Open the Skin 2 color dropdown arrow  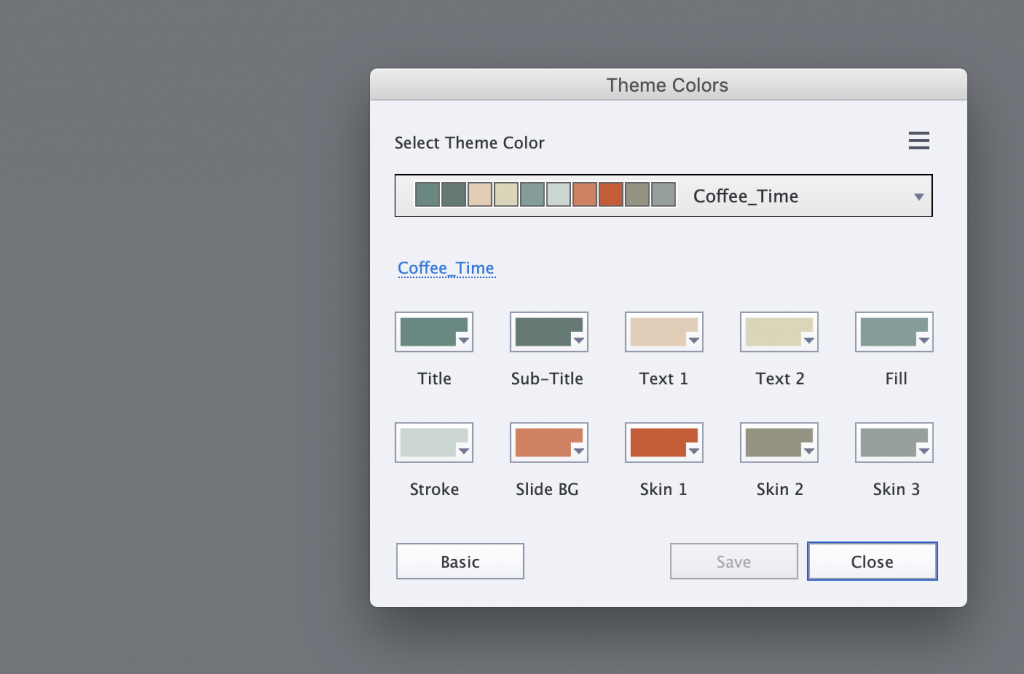(x=808, y=451)
